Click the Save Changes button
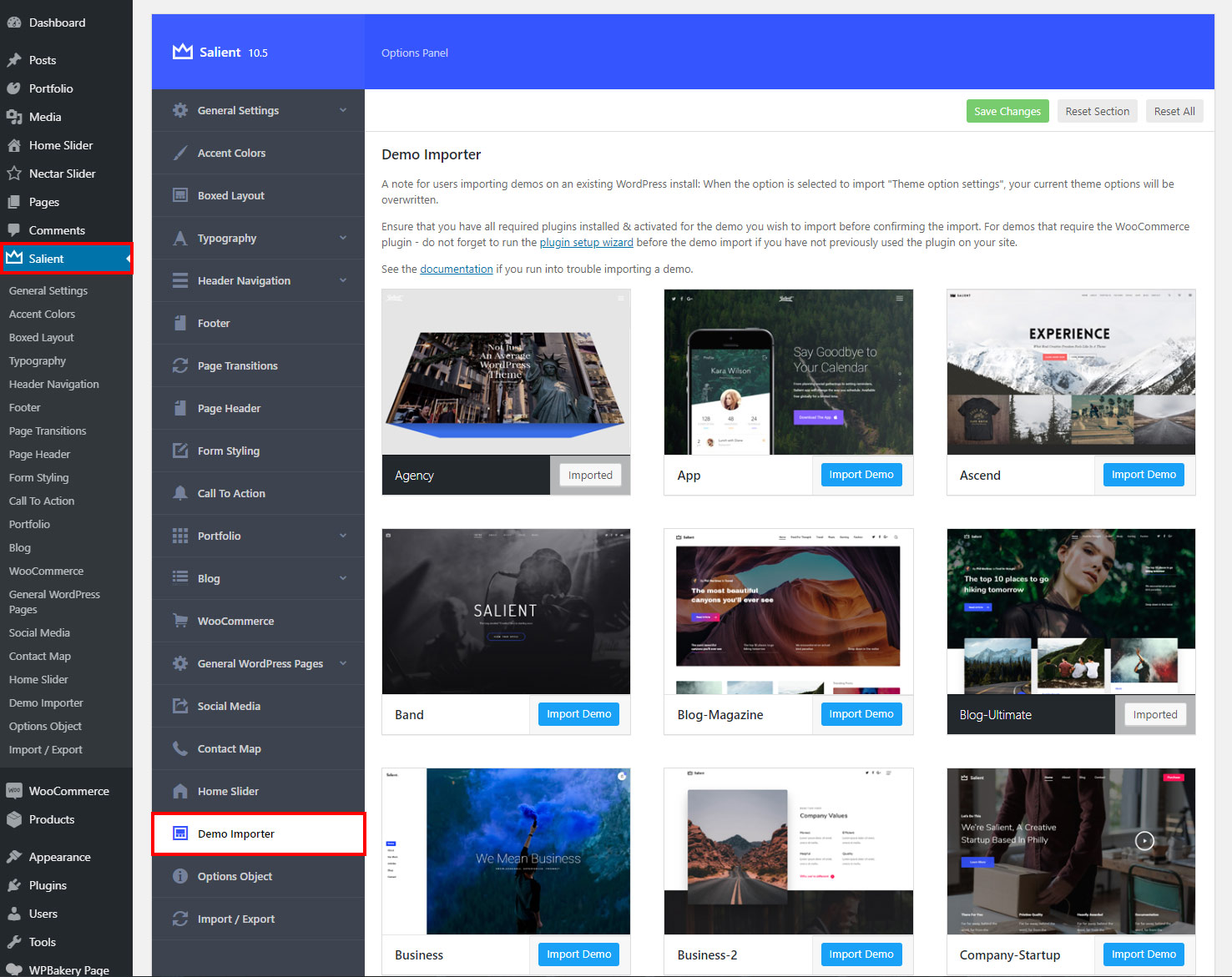Screen dimensions: 1232x977 pos(1007,111)
